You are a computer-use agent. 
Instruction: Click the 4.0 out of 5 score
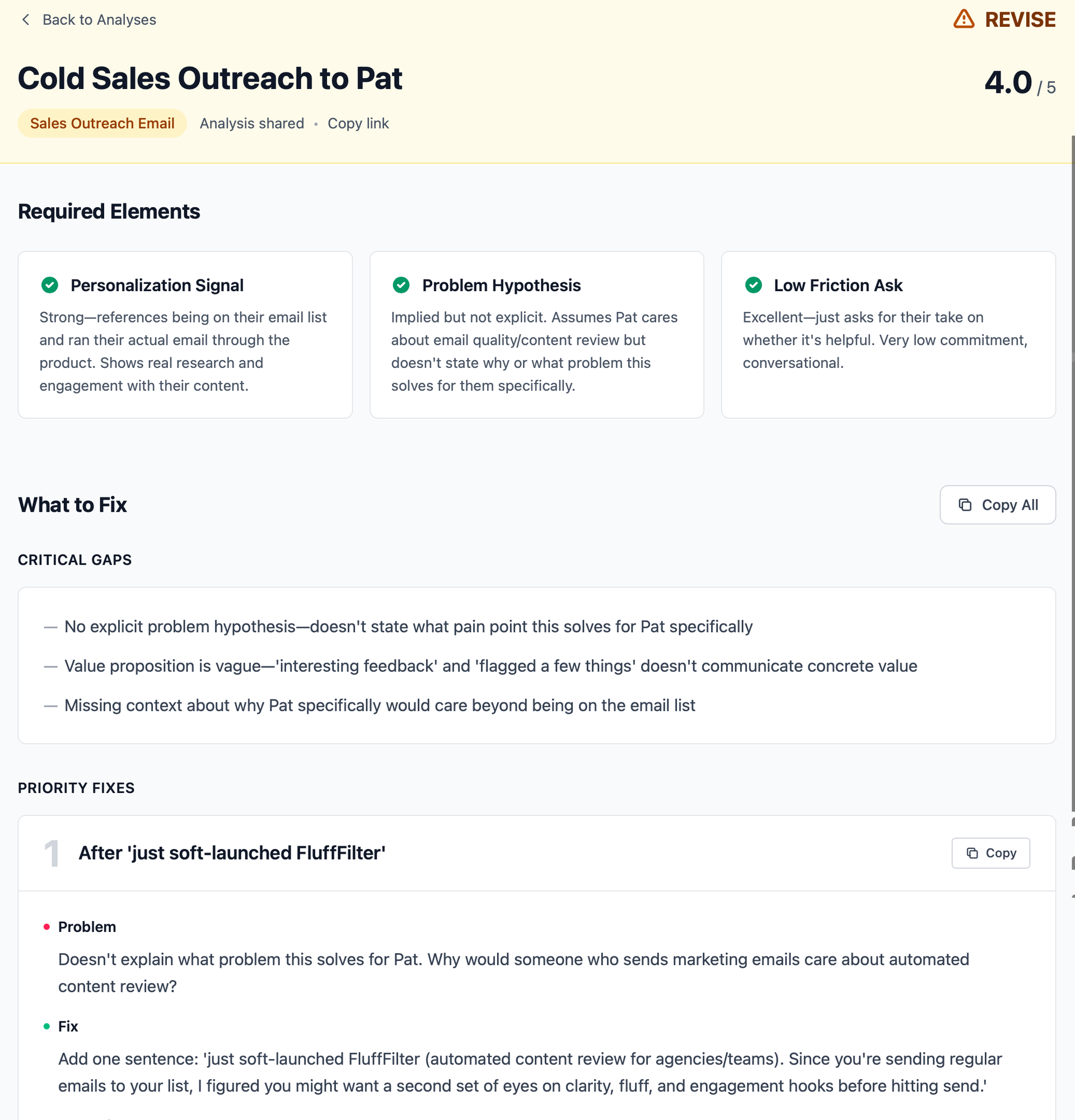(x=1020, y=83)
